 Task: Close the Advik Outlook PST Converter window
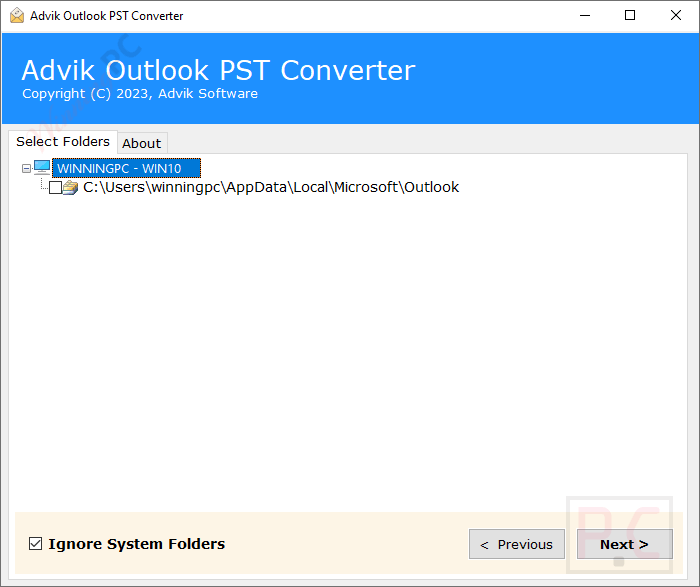click(x=676, y=16)
